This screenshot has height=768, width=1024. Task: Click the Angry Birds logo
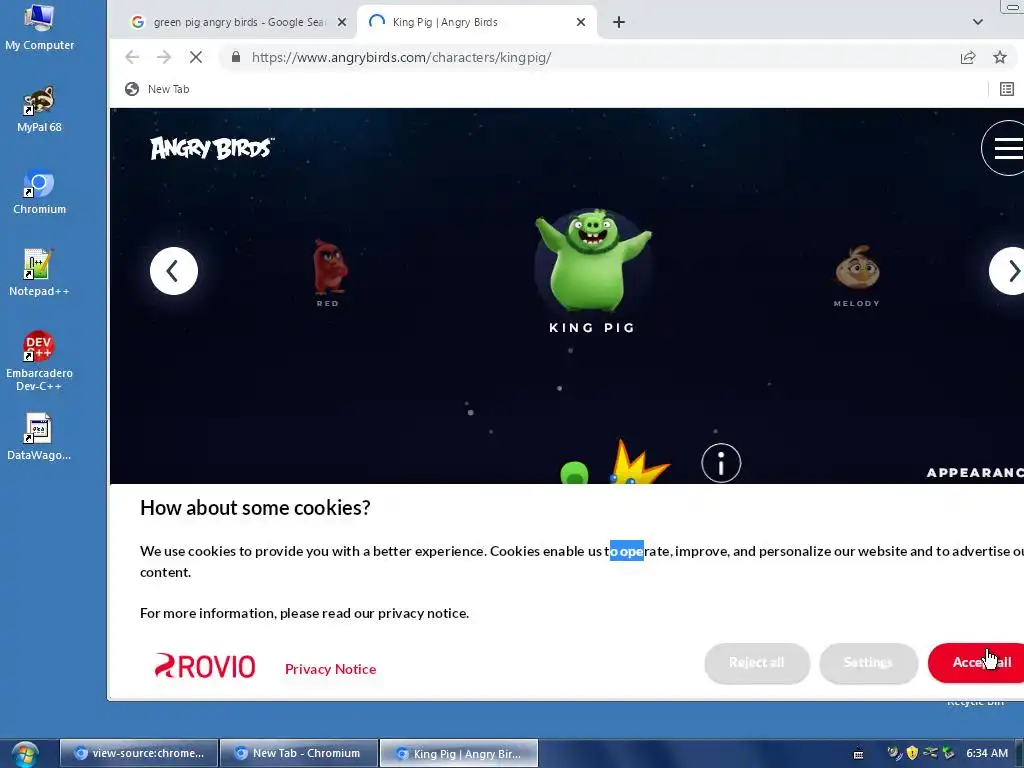212,148
